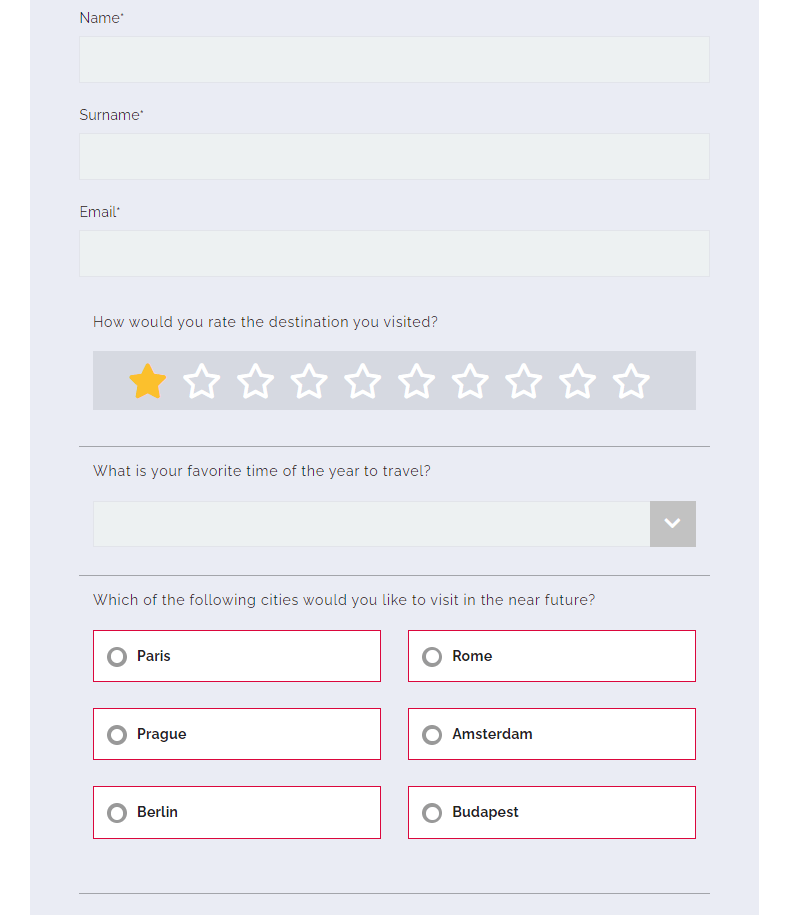The image size is (789, 915).
Task: Select the Prague option
Action: [x=116, y=734]
